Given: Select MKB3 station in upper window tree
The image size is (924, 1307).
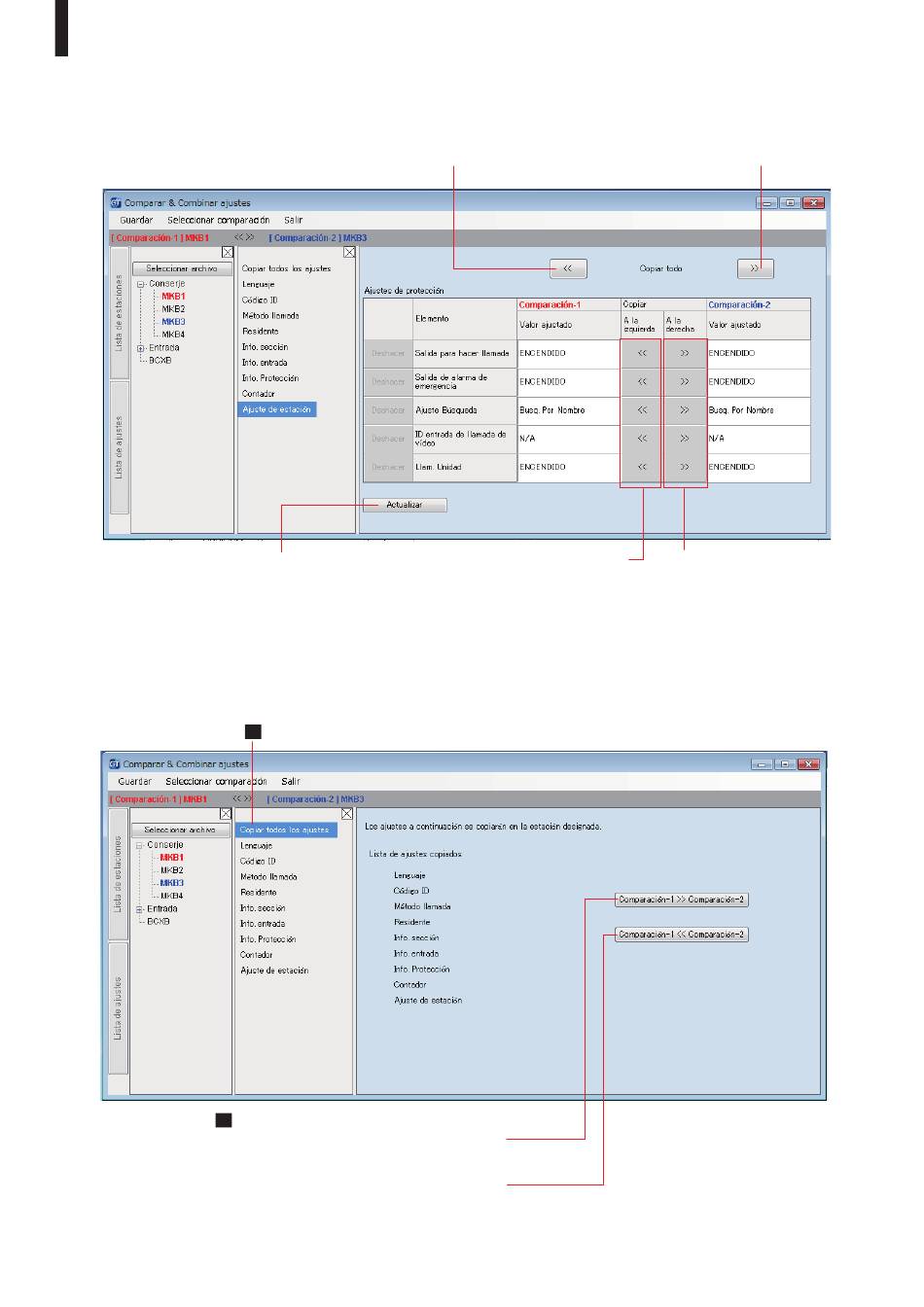Looking at the screenshot, I should (173, 322).
